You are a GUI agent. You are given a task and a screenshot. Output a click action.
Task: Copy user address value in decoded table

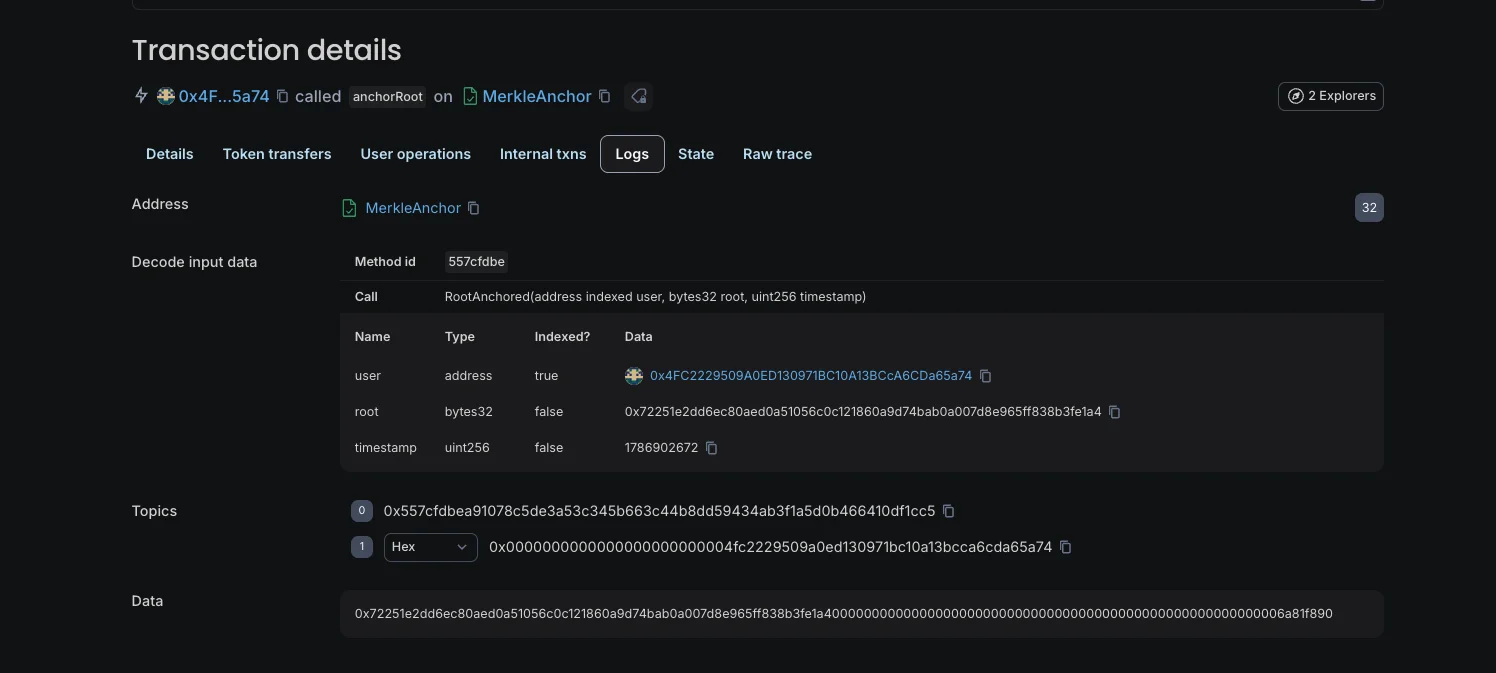point(985,376)
